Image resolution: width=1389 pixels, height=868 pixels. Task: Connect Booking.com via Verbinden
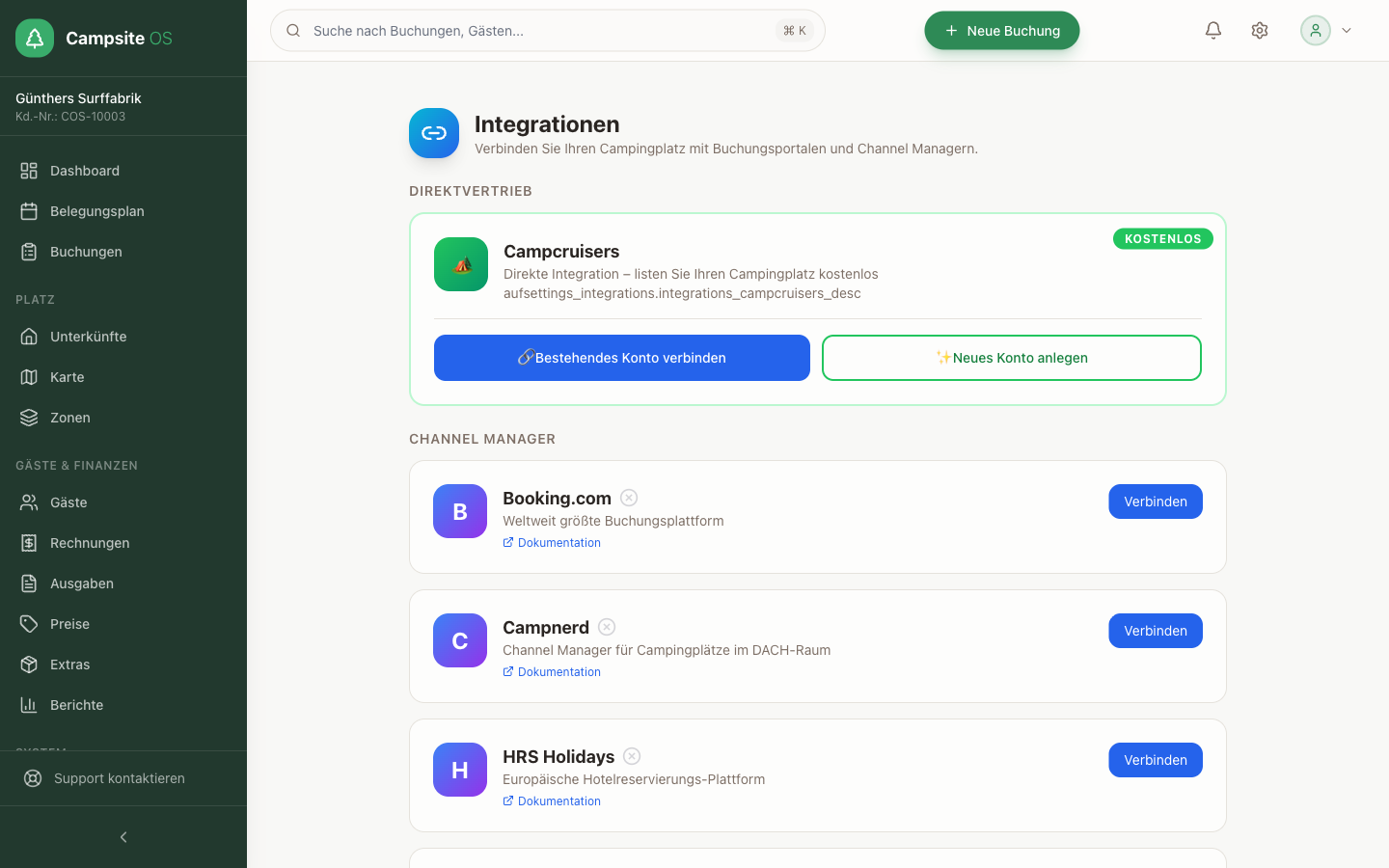[x=1156, y=502]
